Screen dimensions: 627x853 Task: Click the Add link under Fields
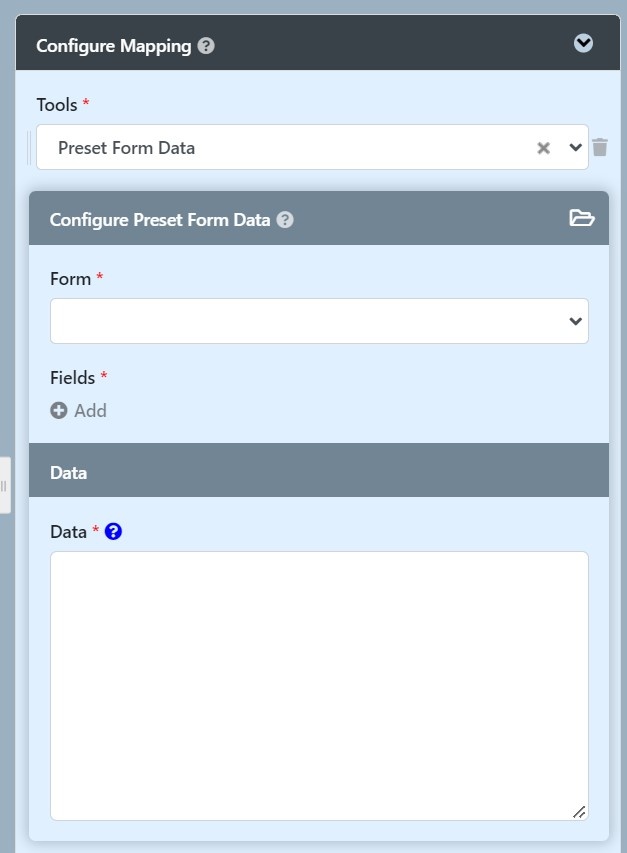click(x=90, y=410)
